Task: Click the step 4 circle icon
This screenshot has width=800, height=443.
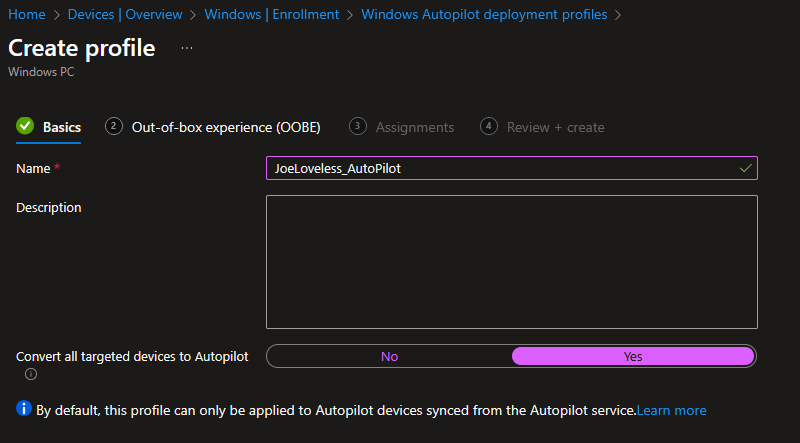Action: pos(489,126)
